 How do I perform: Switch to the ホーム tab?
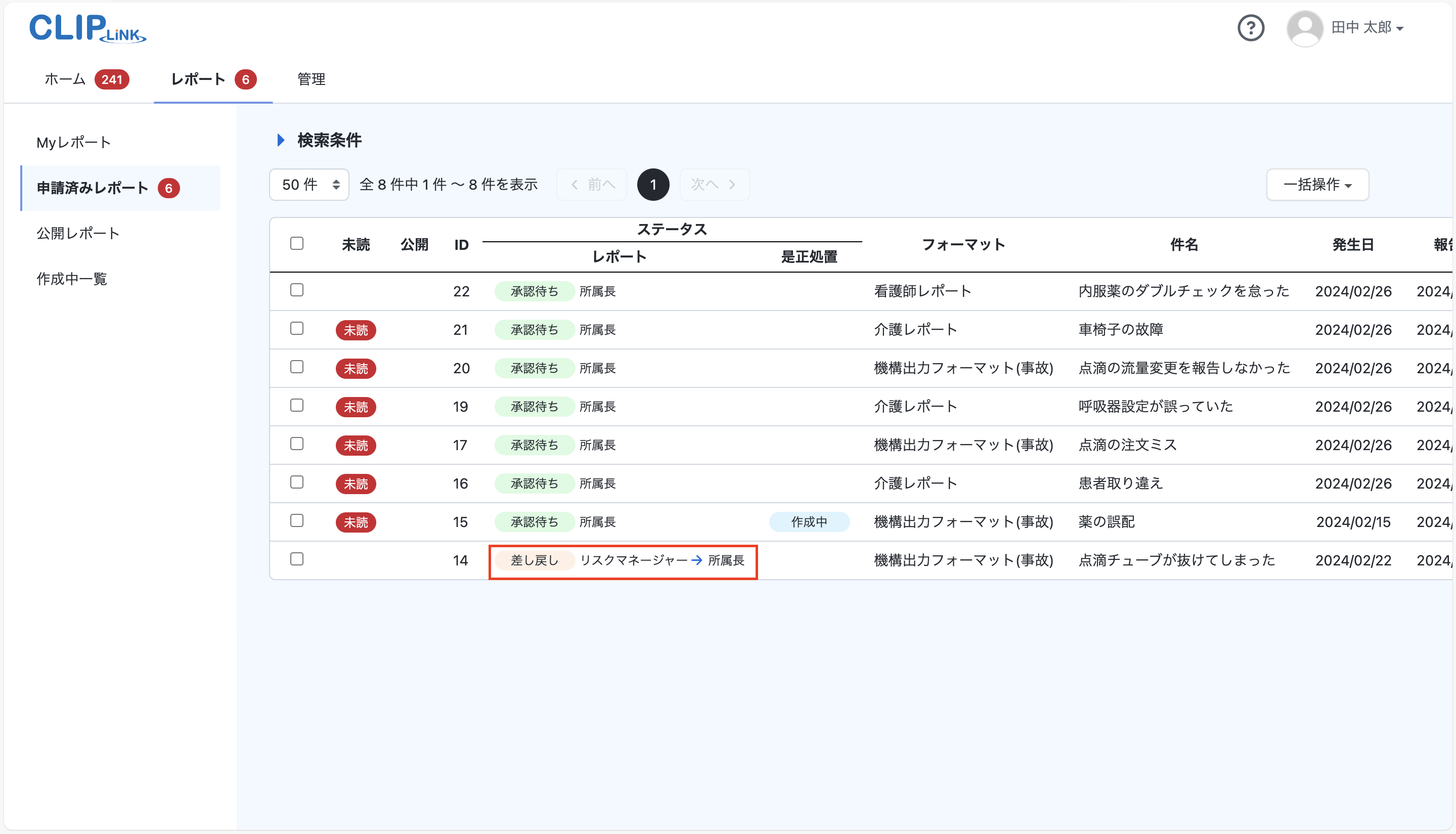pyautogui.click(x=64, y=79)
